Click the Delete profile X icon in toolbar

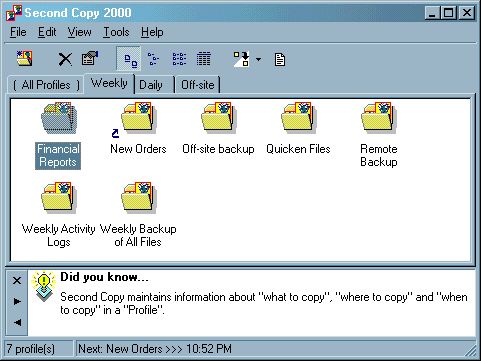coord(65,59)
